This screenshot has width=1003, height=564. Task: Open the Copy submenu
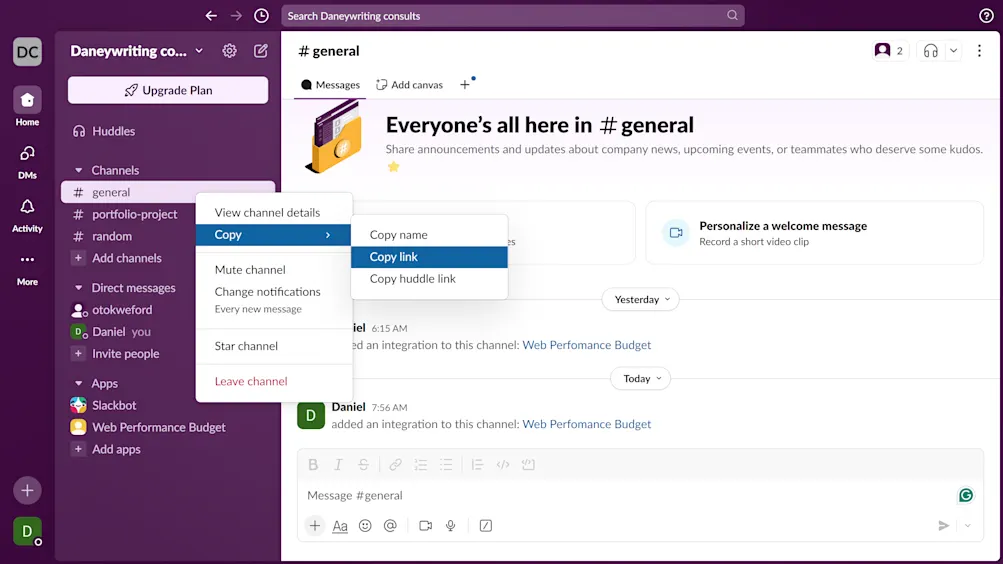(x=274, y=235)
